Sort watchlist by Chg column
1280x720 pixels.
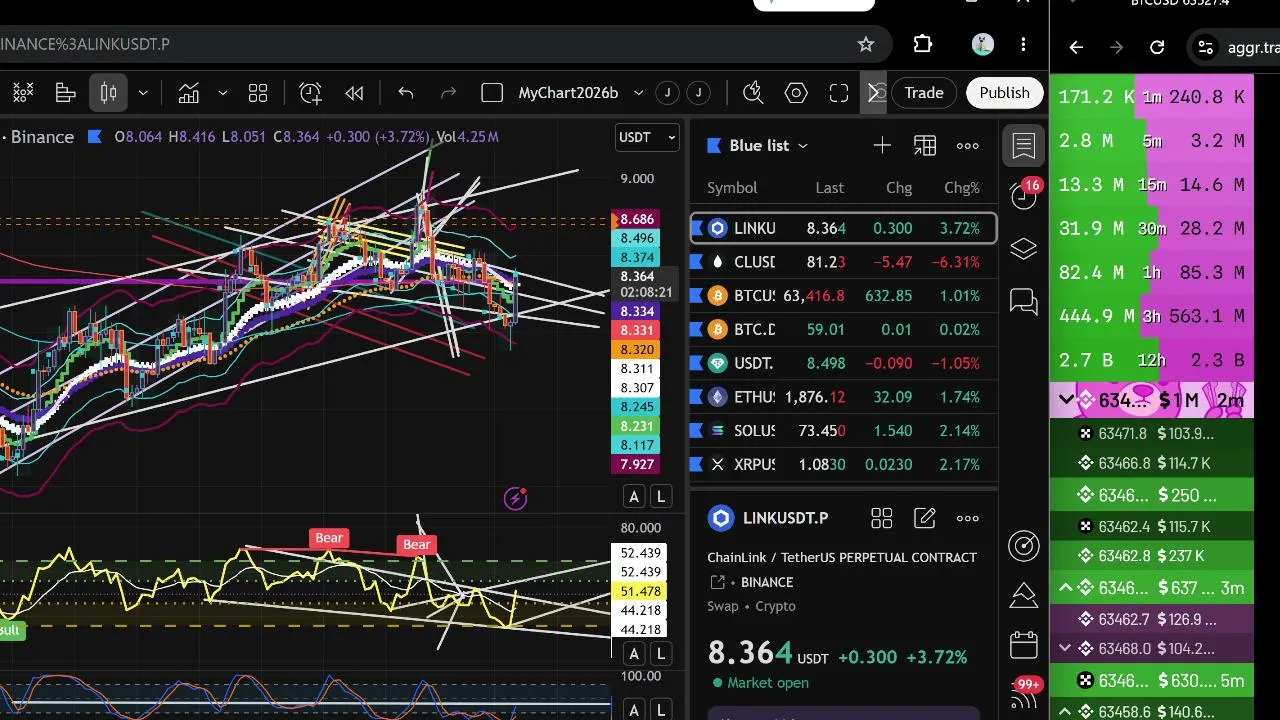point(899,188)
